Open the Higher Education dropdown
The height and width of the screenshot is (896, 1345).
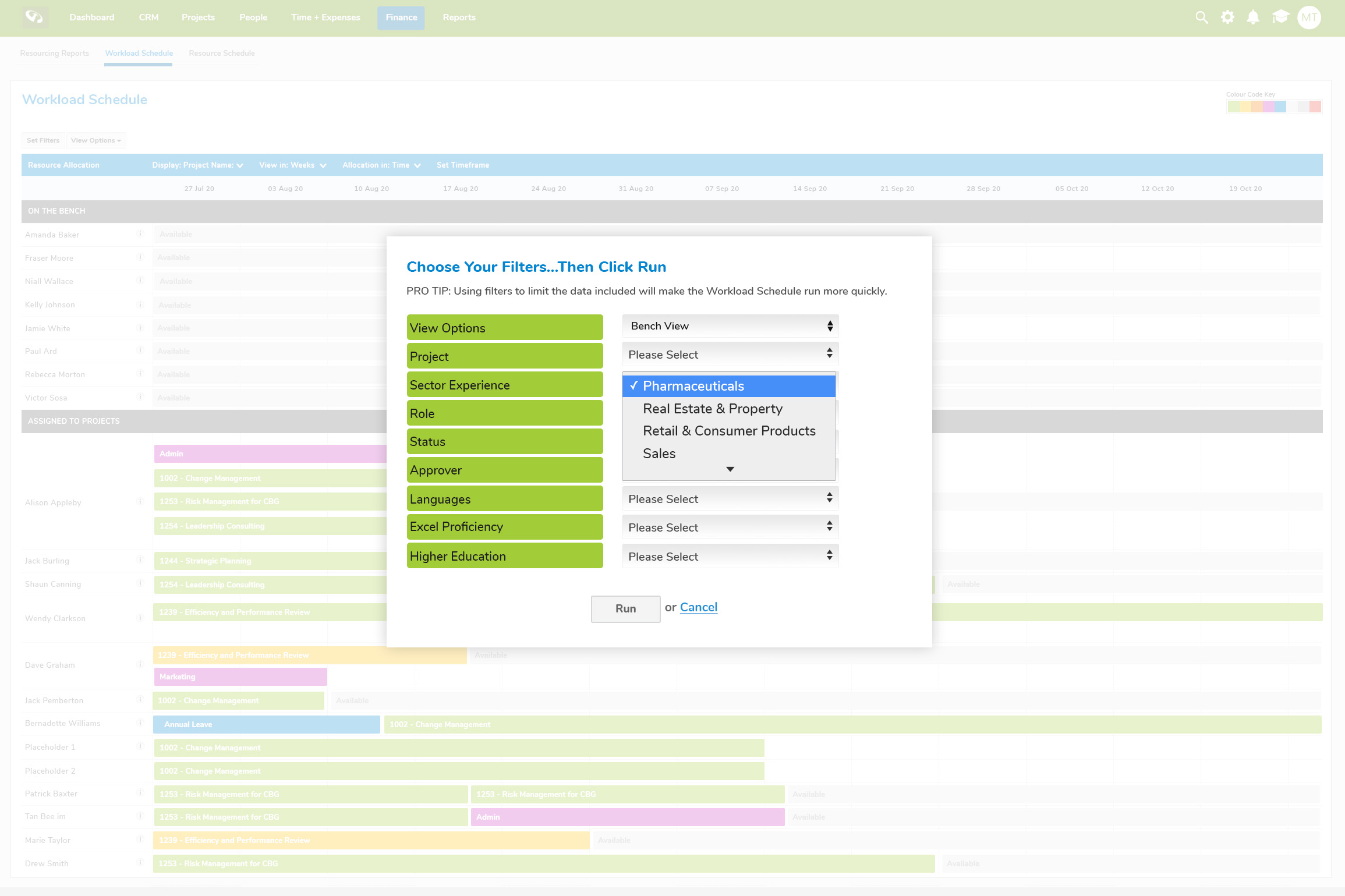730,557
